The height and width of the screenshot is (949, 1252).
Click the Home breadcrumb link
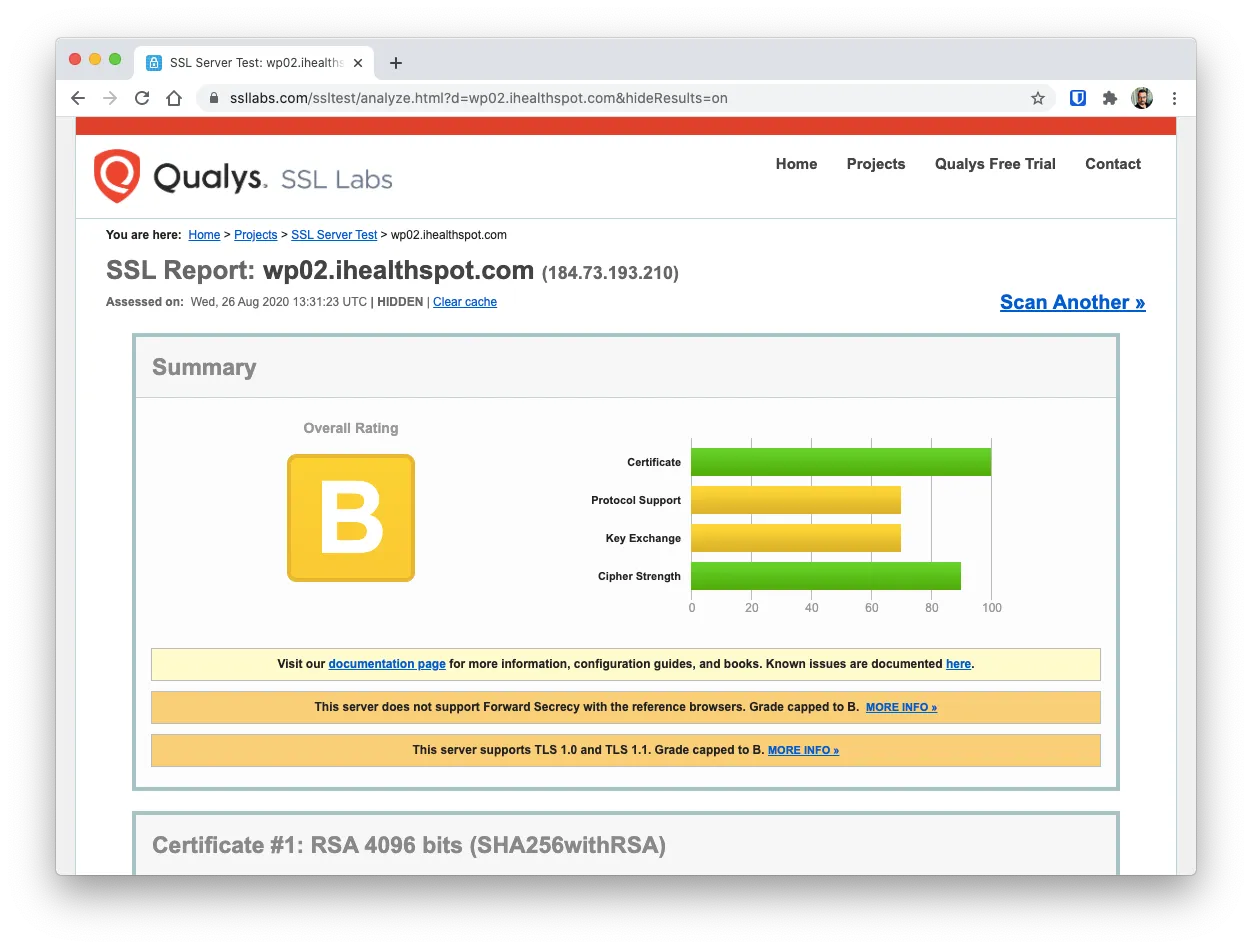pyautogui.click(x=204, y=235)
